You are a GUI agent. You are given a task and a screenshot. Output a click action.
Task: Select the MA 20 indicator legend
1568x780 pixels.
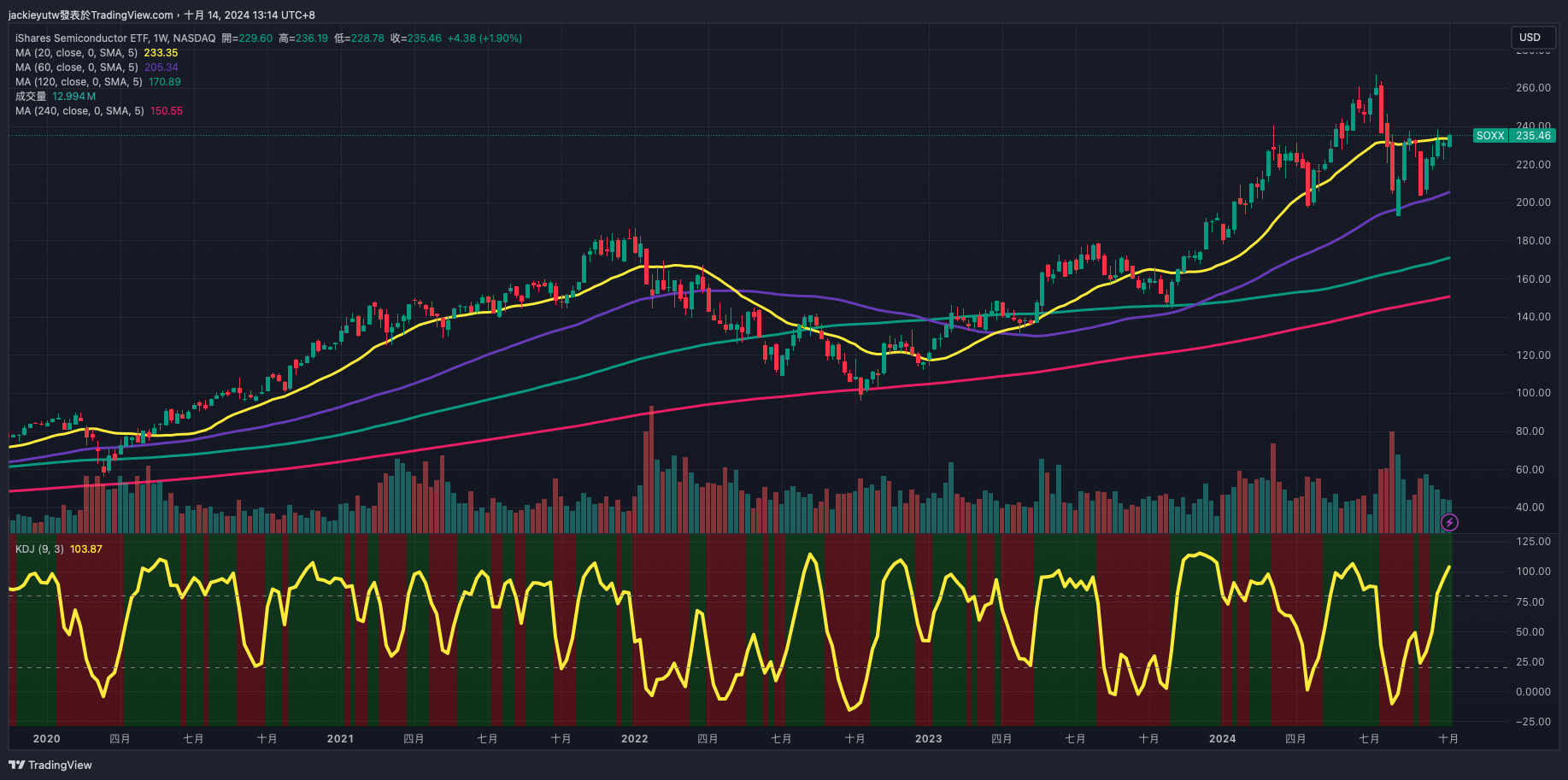[x=76, y=53]
